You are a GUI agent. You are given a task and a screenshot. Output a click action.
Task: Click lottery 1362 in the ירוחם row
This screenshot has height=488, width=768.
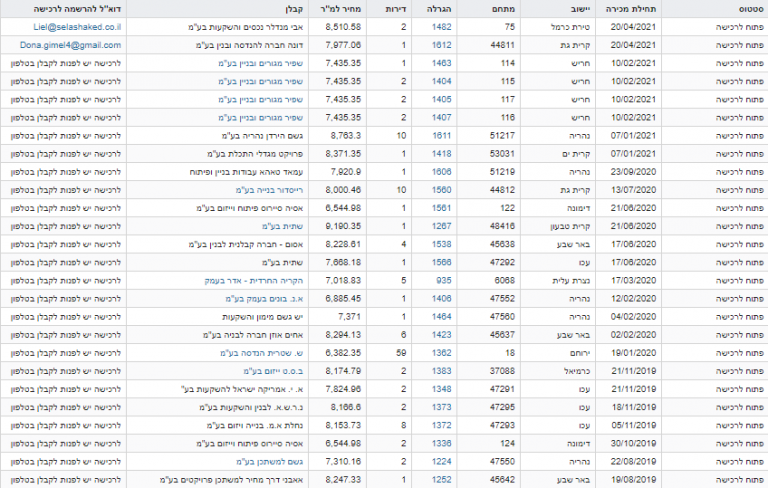click(x=441, y=352)
